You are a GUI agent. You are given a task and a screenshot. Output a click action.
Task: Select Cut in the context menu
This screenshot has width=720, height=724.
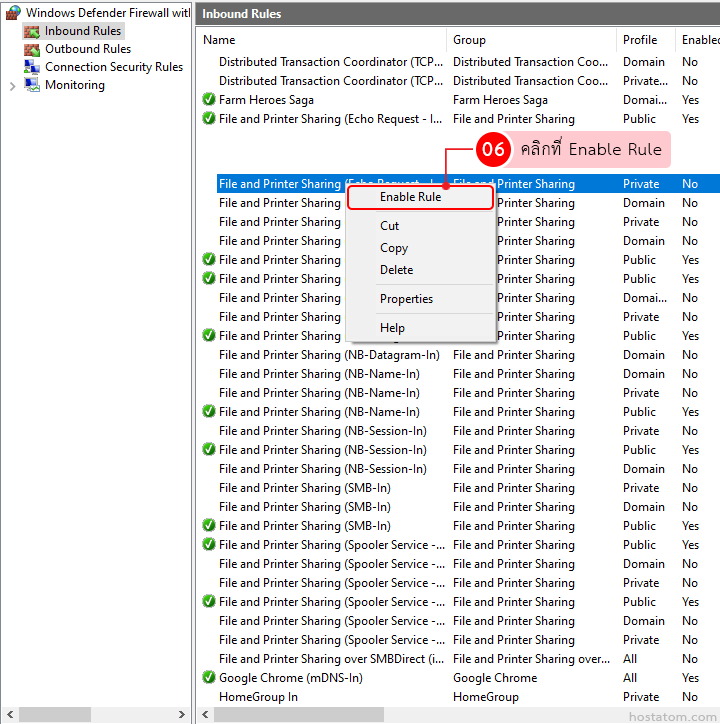tap(389, 226)
